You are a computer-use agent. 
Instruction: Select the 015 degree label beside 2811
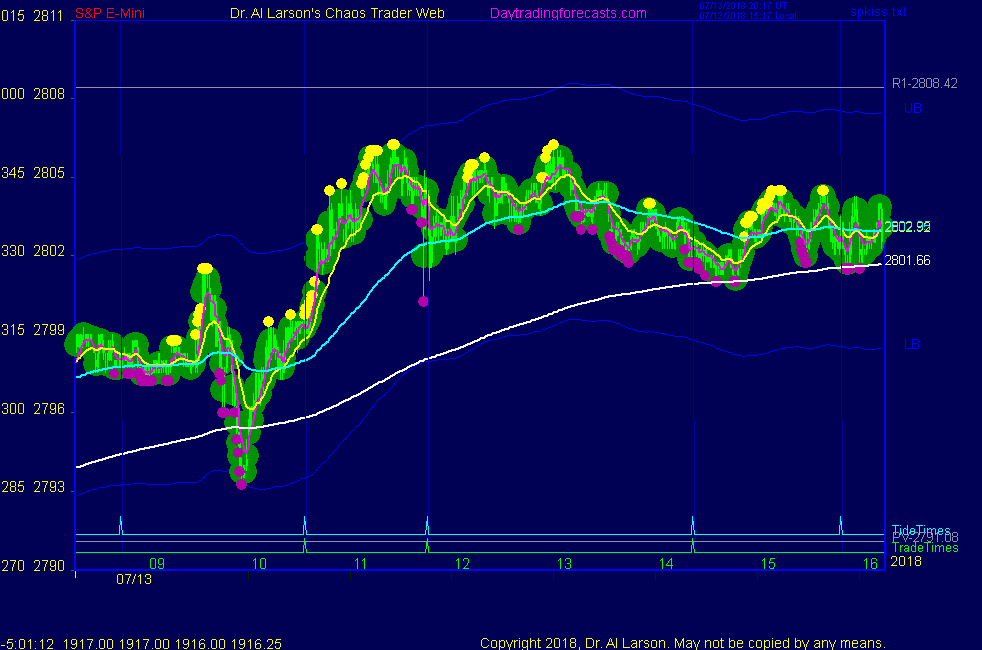click(x=13, y=16)
